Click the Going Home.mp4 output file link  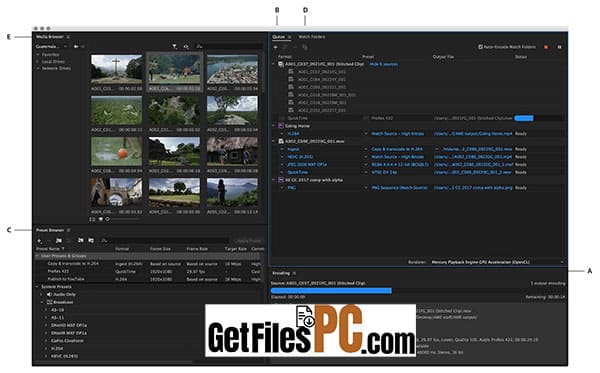point(473,134)
